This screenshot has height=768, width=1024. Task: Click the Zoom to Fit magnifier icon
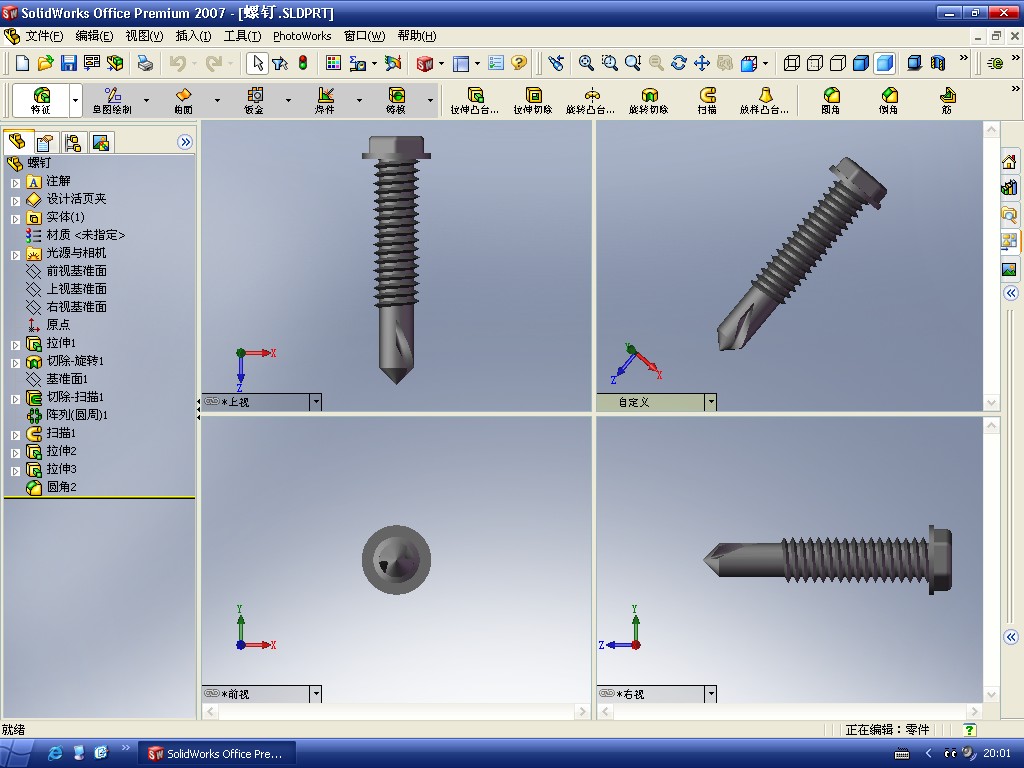click(x=586, y=63)
